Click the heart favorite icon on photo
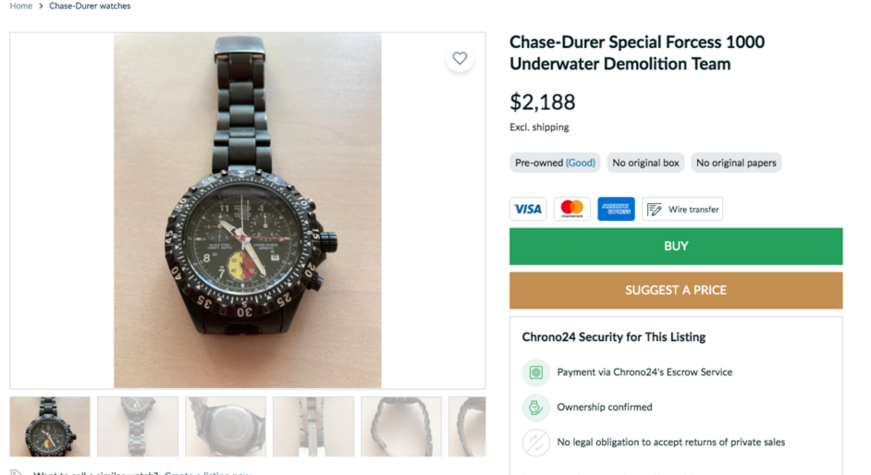This screenshot has height=475, width=871. point(459,58)
